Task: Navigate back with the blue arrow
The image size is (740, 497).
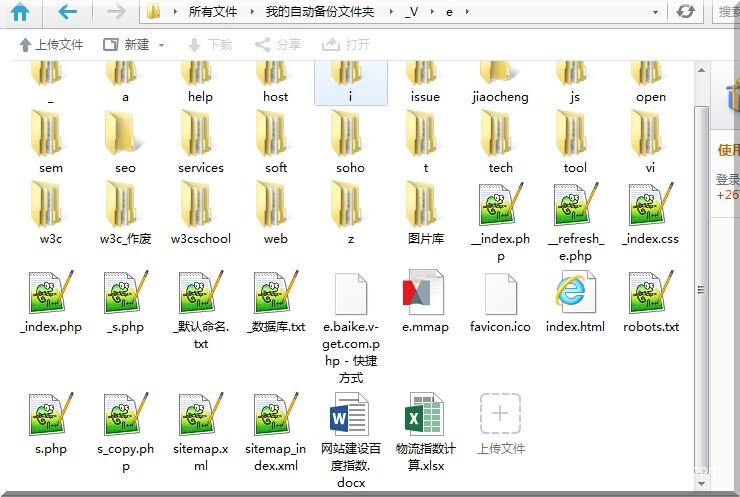Action: pos(67,11)
